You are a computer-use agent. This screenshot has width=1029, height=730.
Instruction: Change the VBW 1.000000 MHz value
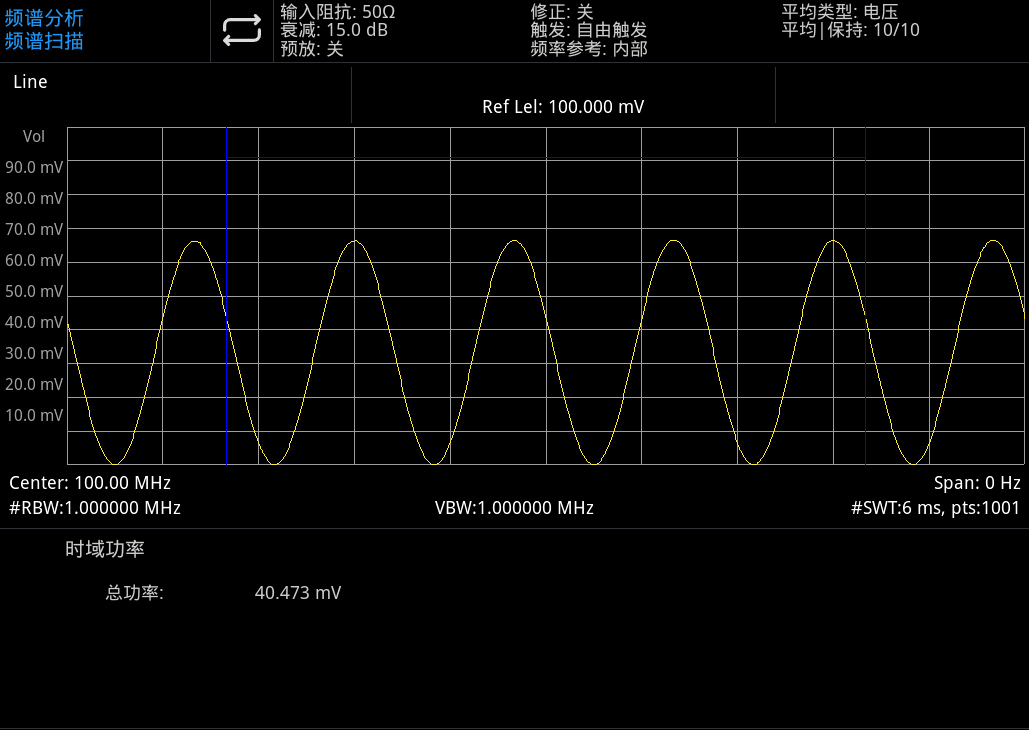(514, 508)
